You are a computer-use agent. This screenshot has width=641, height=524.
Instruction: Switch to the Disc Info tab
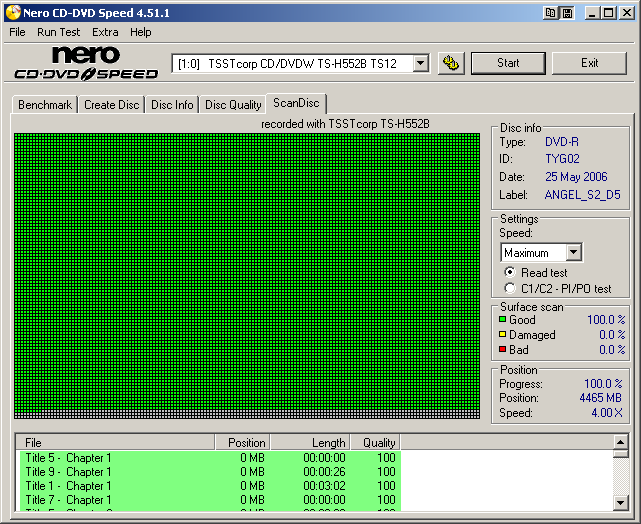coord(172,105)
